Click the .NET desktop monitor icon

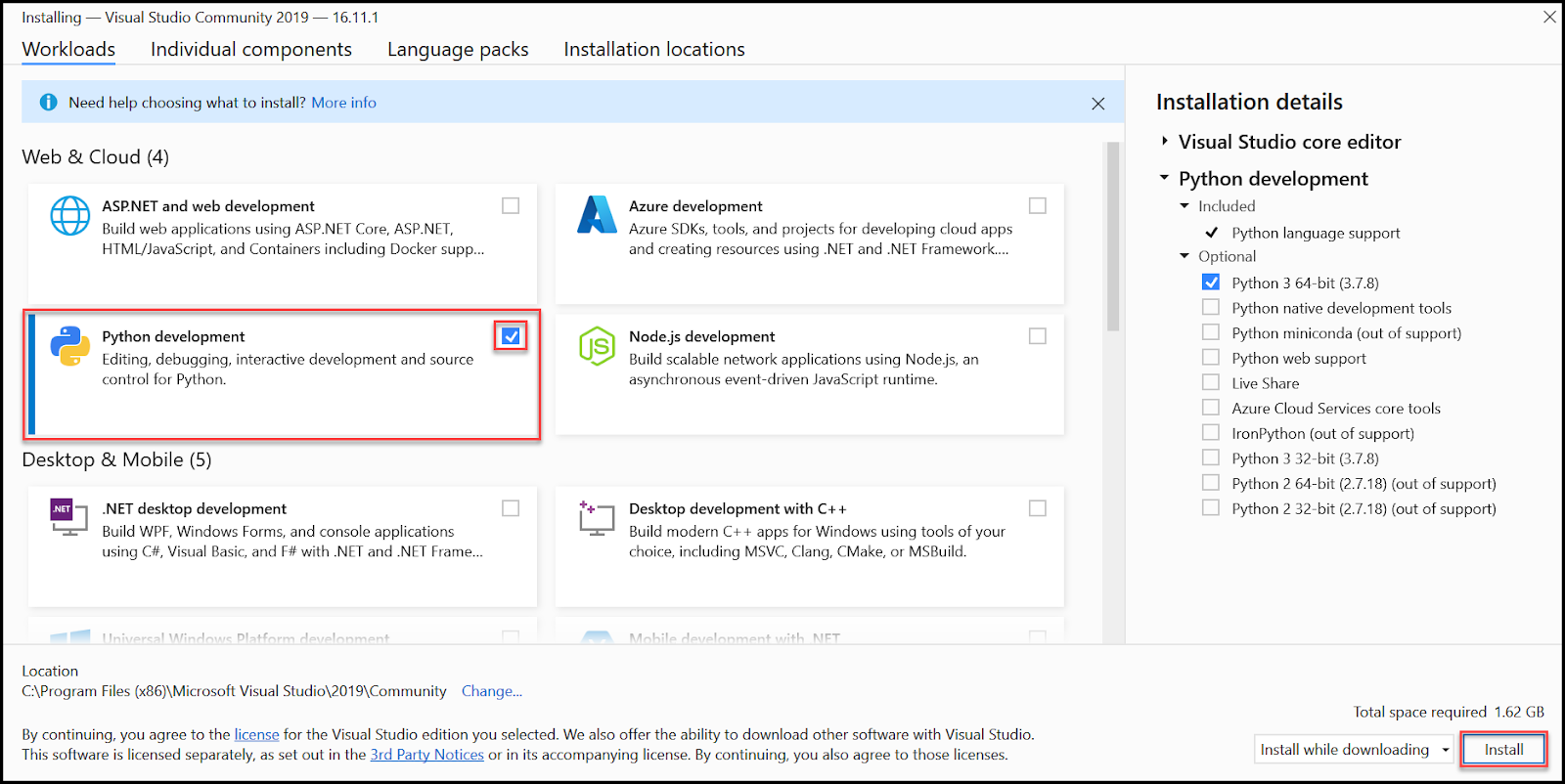pos(68,517)
